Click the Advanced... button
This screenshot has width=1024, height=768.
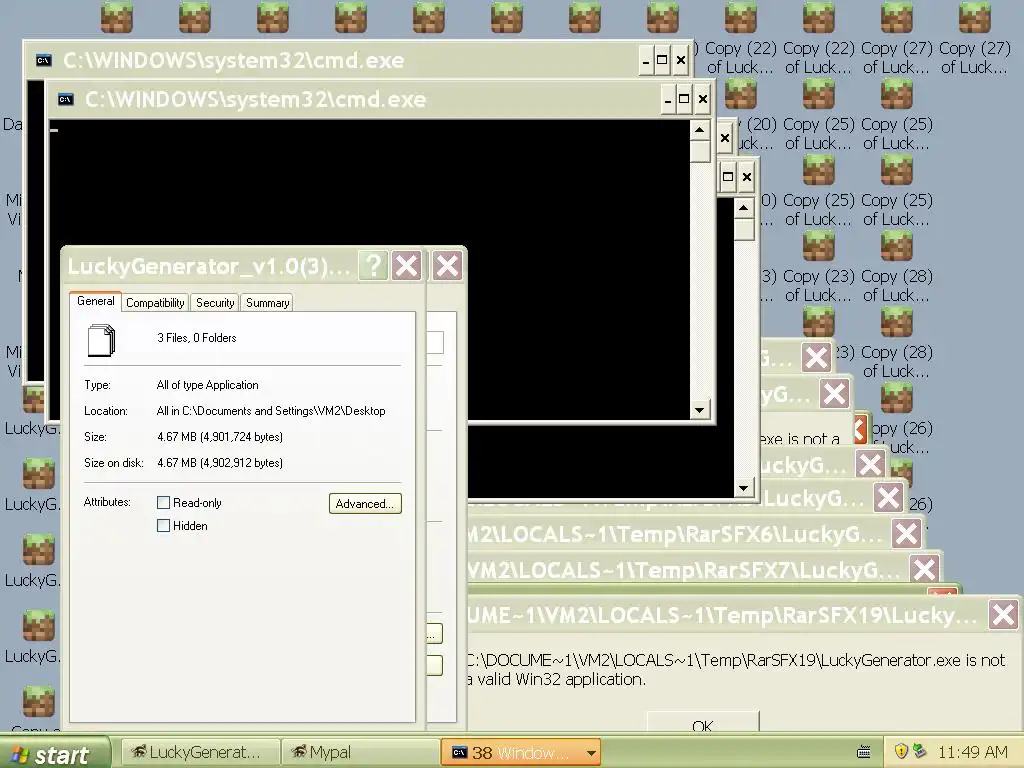[x=365, y=504]
